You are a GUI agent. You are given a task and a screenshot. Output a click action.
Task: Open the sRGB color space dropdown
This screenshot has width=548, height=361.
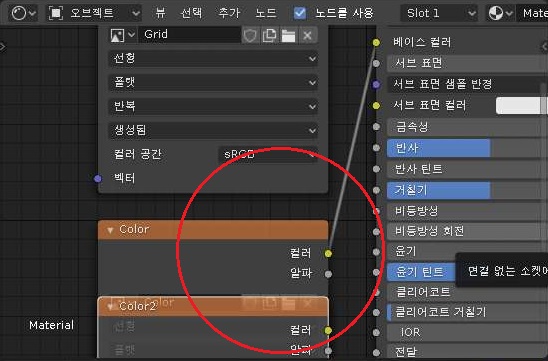pyautogui.click(x=268, y=154)
